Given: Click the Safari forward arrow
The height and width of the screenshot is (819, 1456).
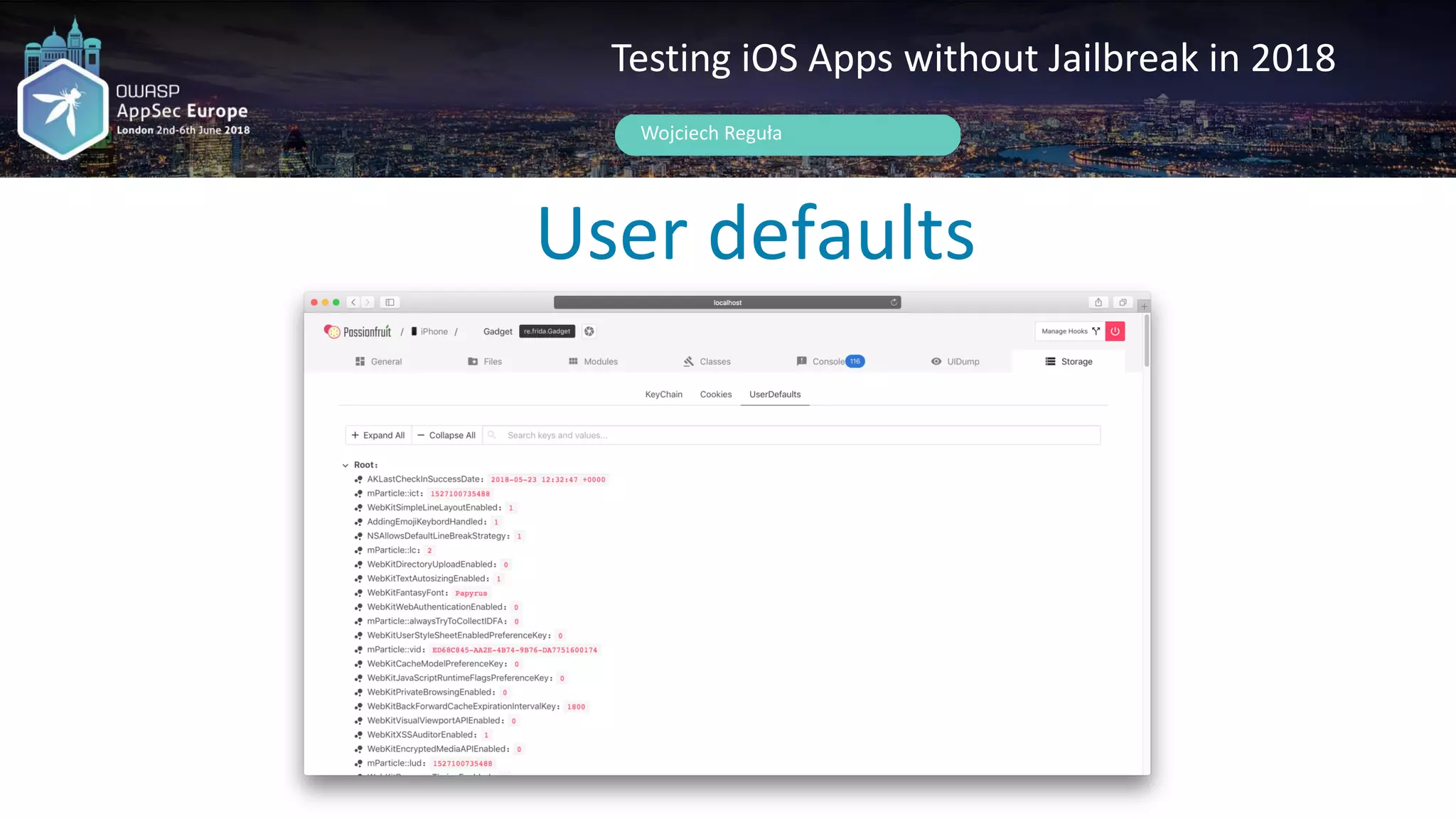Looking at the screenshot, I should pyautogui.click(x=368, y=302).
